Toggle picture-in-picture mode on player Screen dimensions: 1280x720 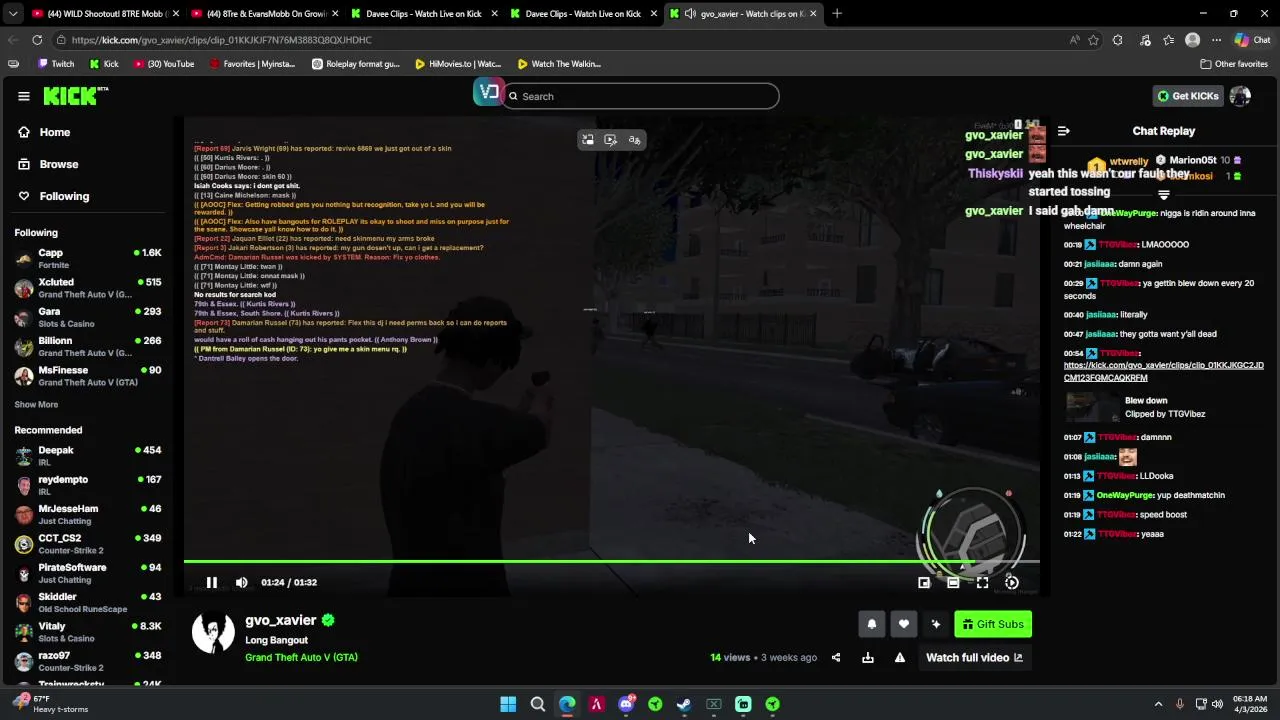coord(924,582)
